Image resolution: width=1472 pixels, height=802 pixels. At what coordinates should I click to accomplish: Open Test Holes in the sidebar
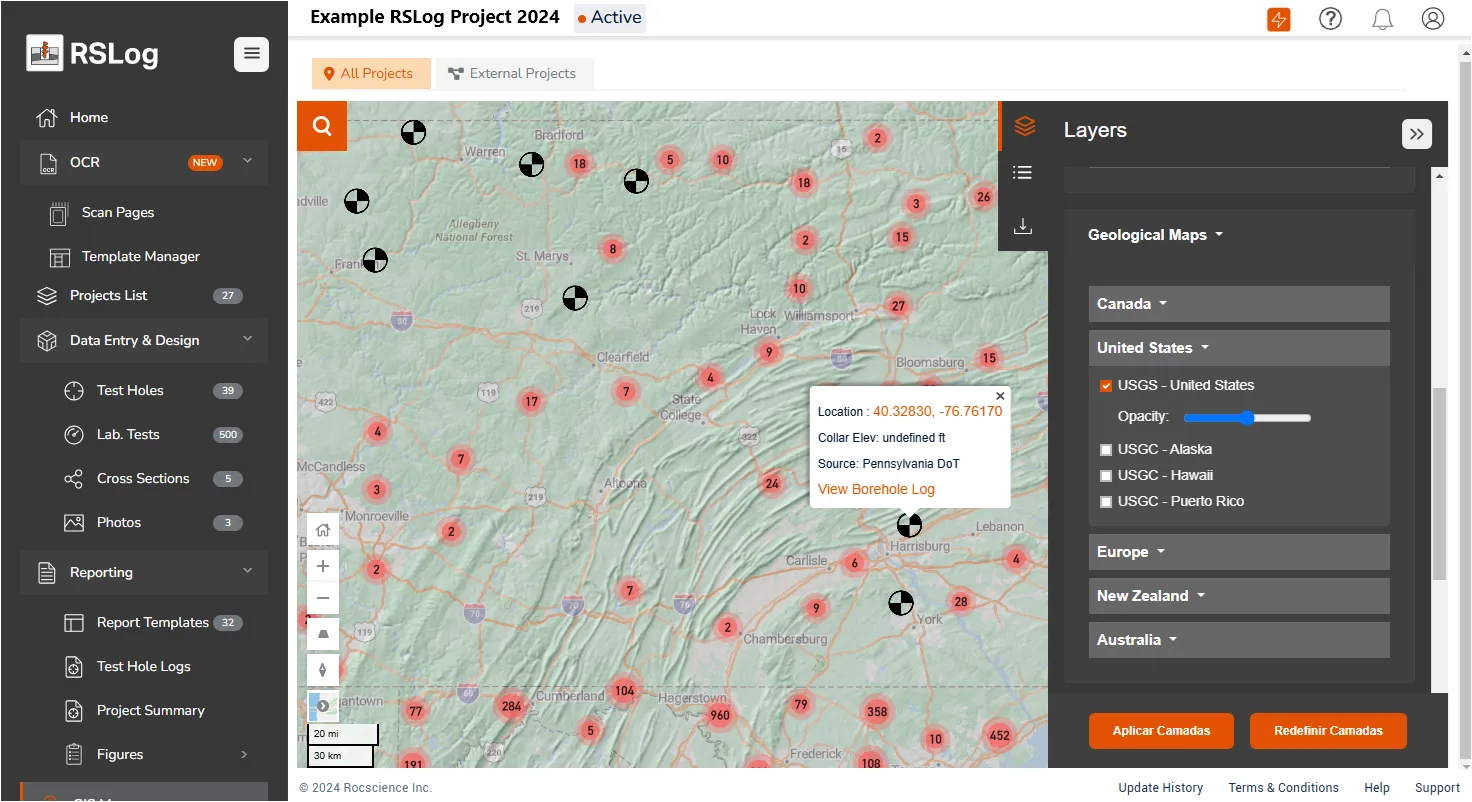click(x=130, y=391)
